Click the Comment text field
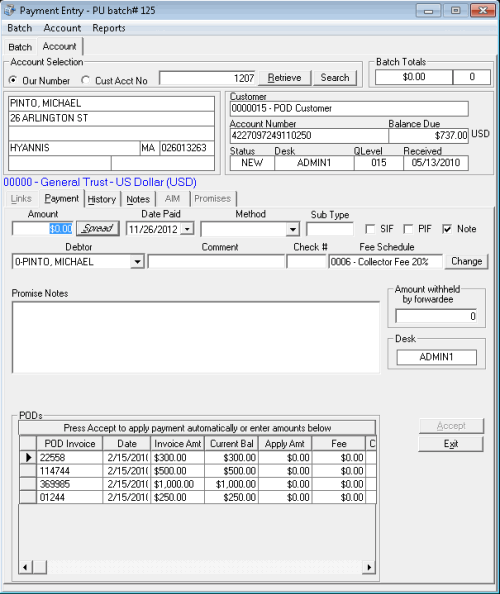500x594 pixels. (x=216, y=261)
